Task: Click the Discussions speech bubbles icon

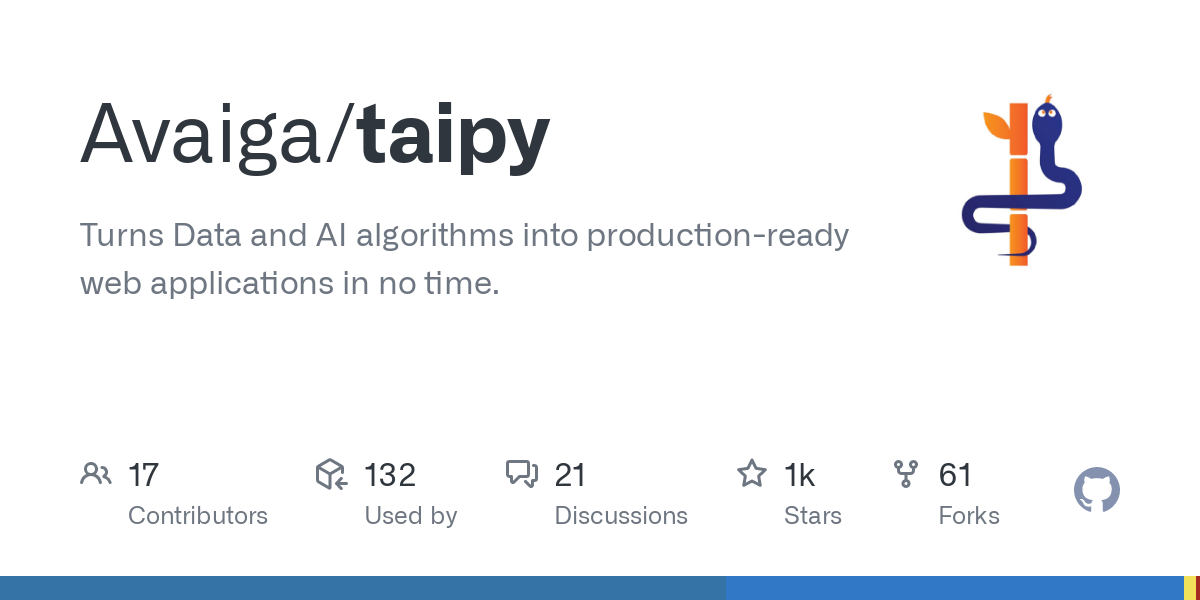Action: click(522, 474)
